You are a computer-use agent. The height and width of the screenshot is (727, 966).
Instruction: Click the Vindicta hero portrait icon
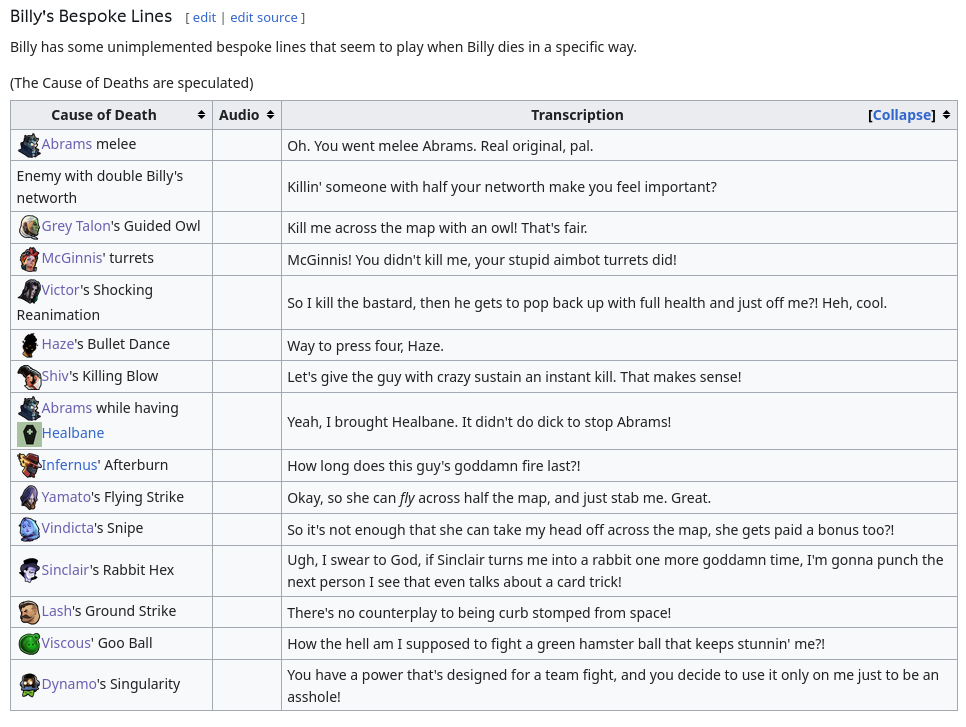pyautogui.click(x=29, y=529)
